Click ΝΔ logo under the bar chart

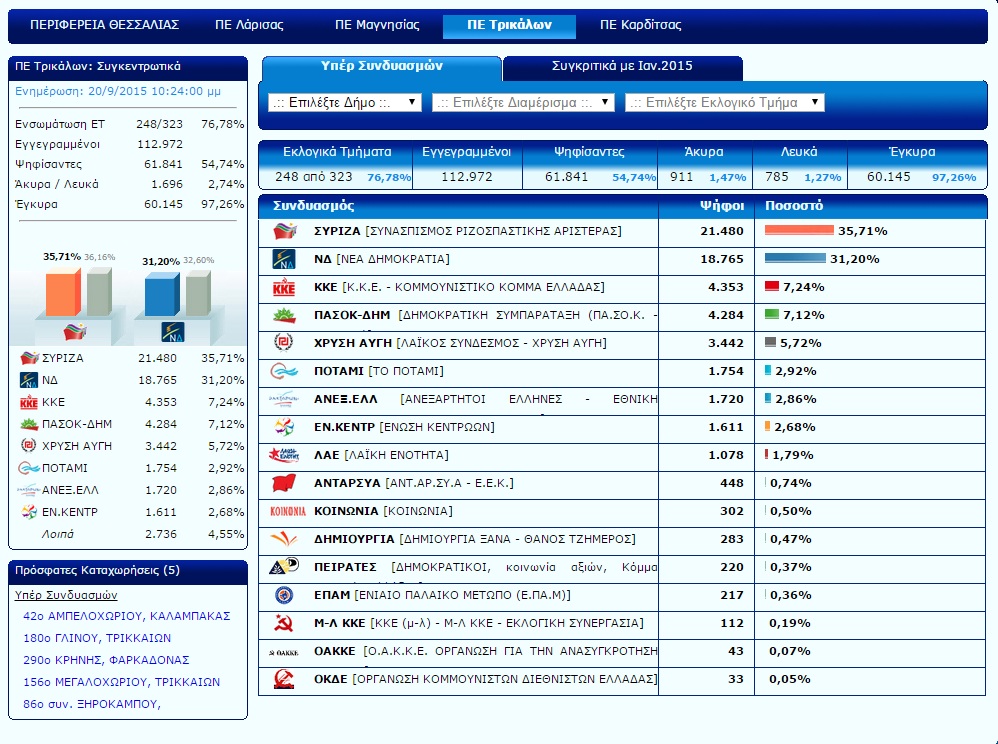[173, 332]
